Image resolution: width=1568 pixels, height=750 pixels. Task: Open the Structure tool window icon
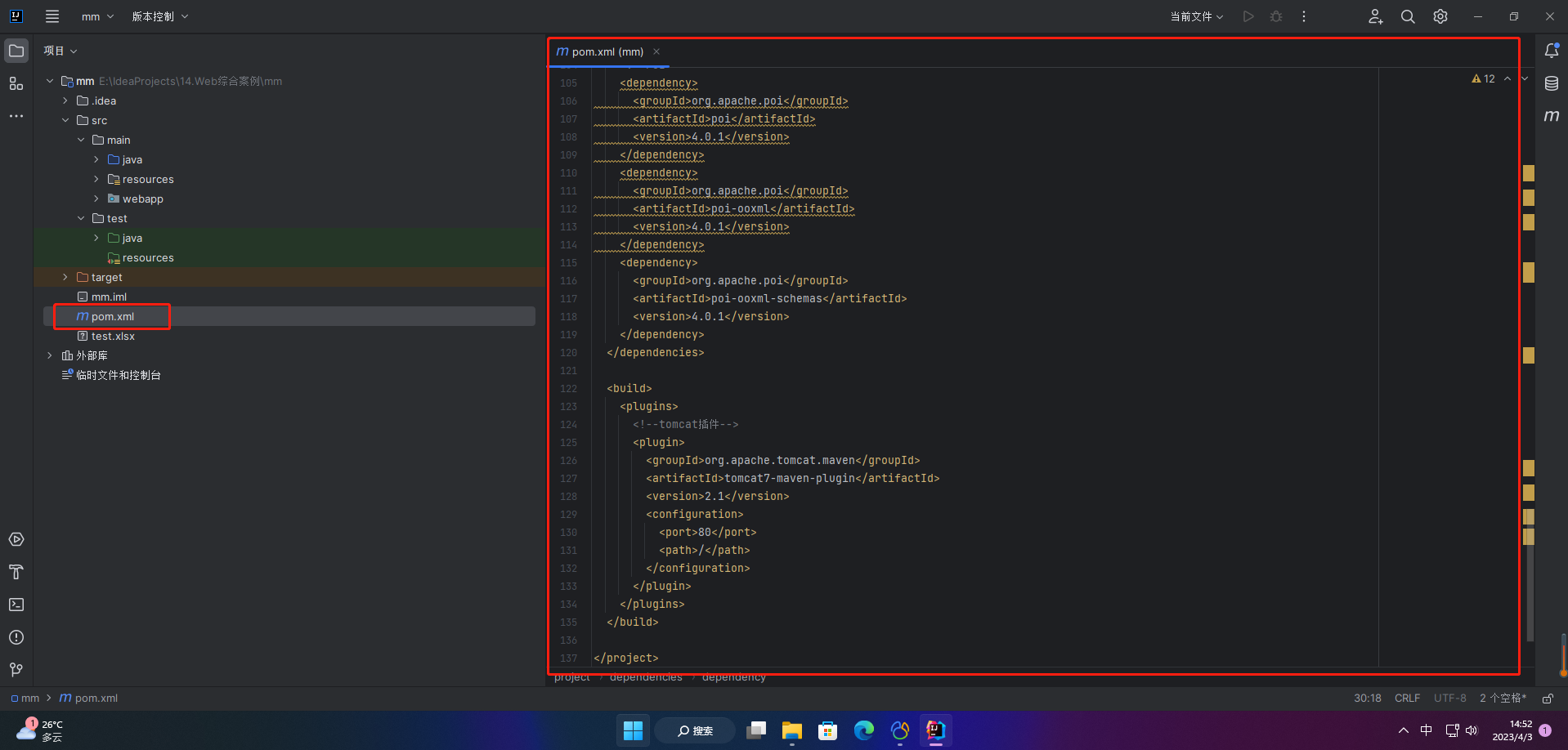click(x=16, y=83)
